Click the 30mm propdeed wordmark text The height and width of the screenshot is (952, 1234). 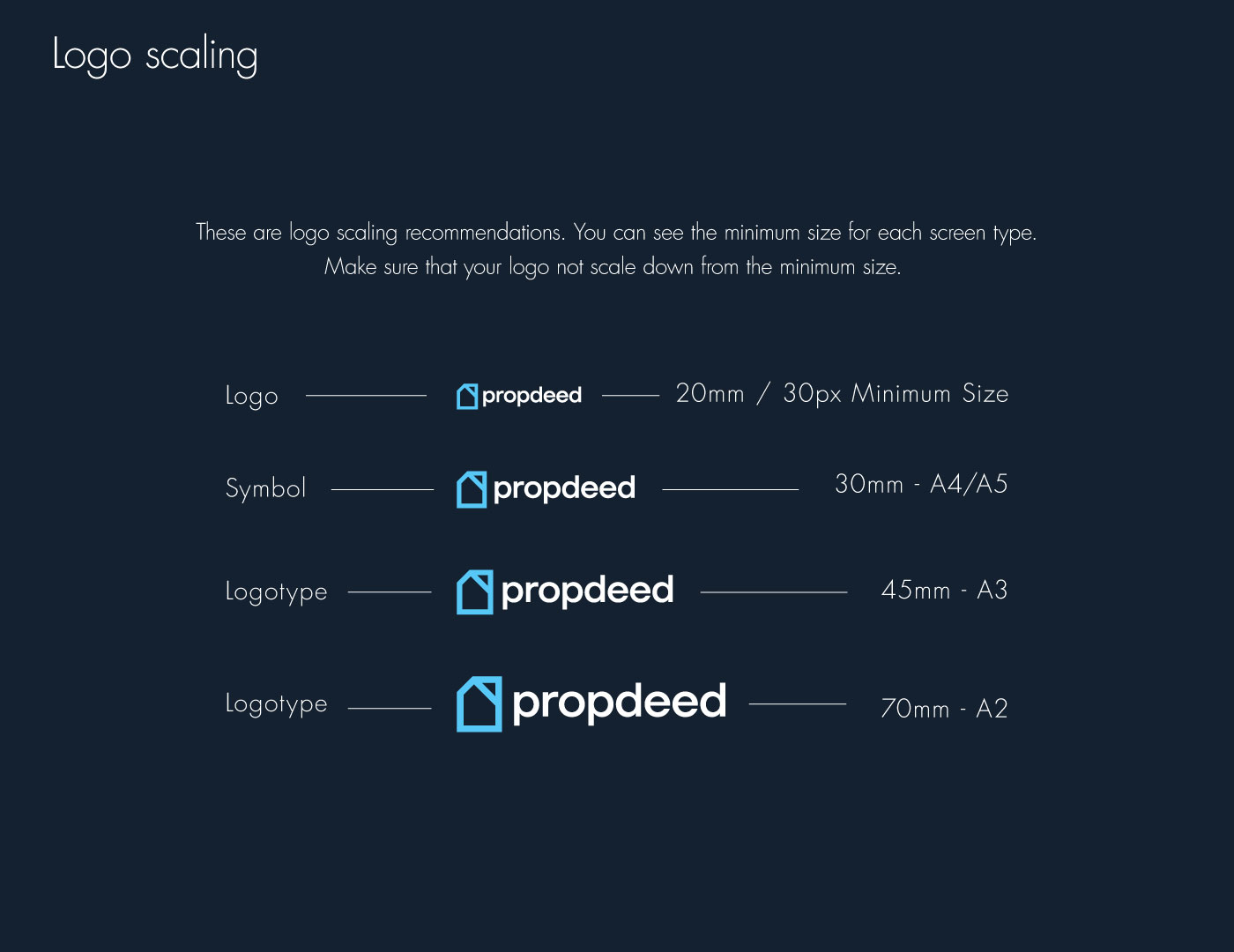coord(564,489)
